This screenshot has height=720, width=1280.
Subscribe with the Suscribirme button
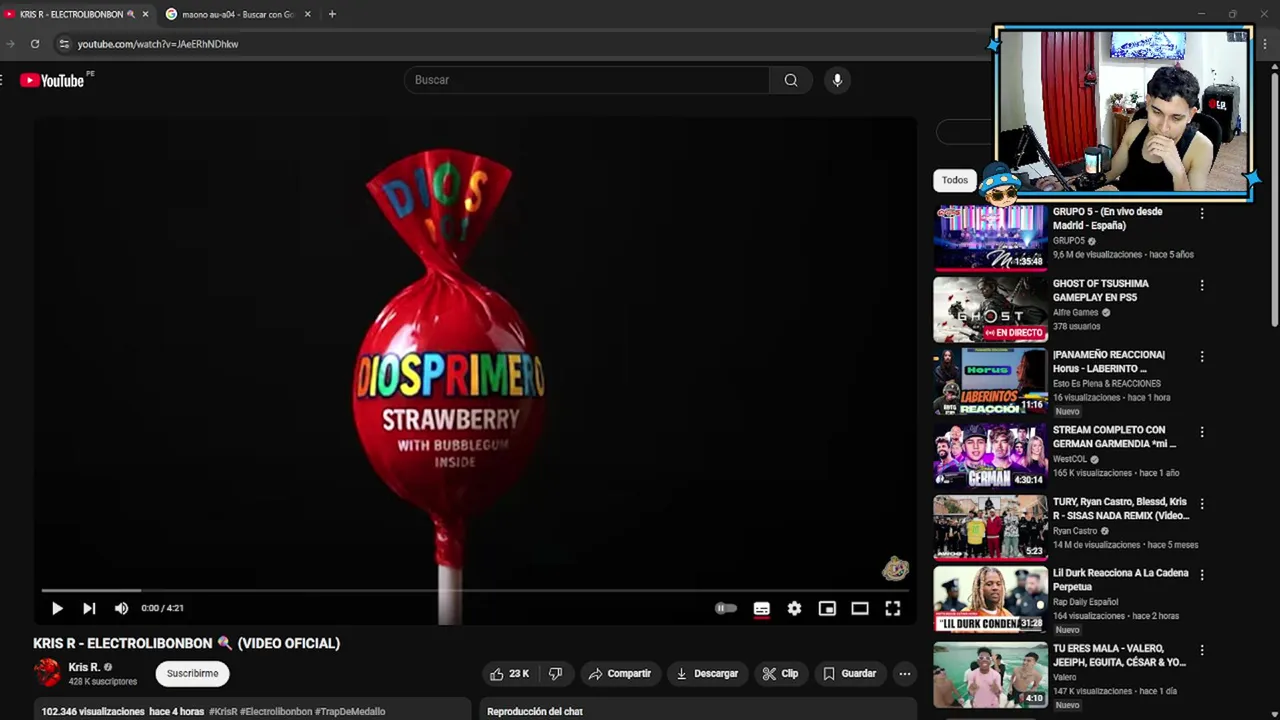(x=193, y=674)
